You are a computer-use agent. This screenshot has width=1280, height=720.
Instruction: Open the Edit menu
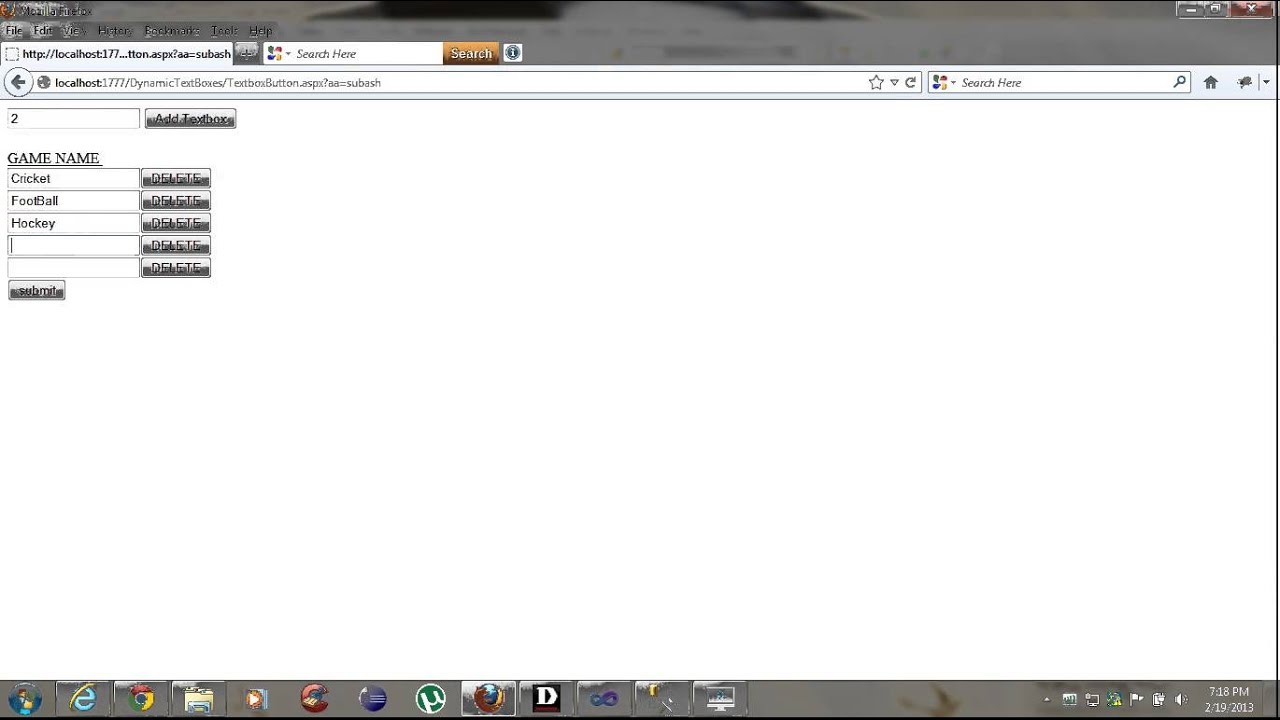tap(43, 31)
